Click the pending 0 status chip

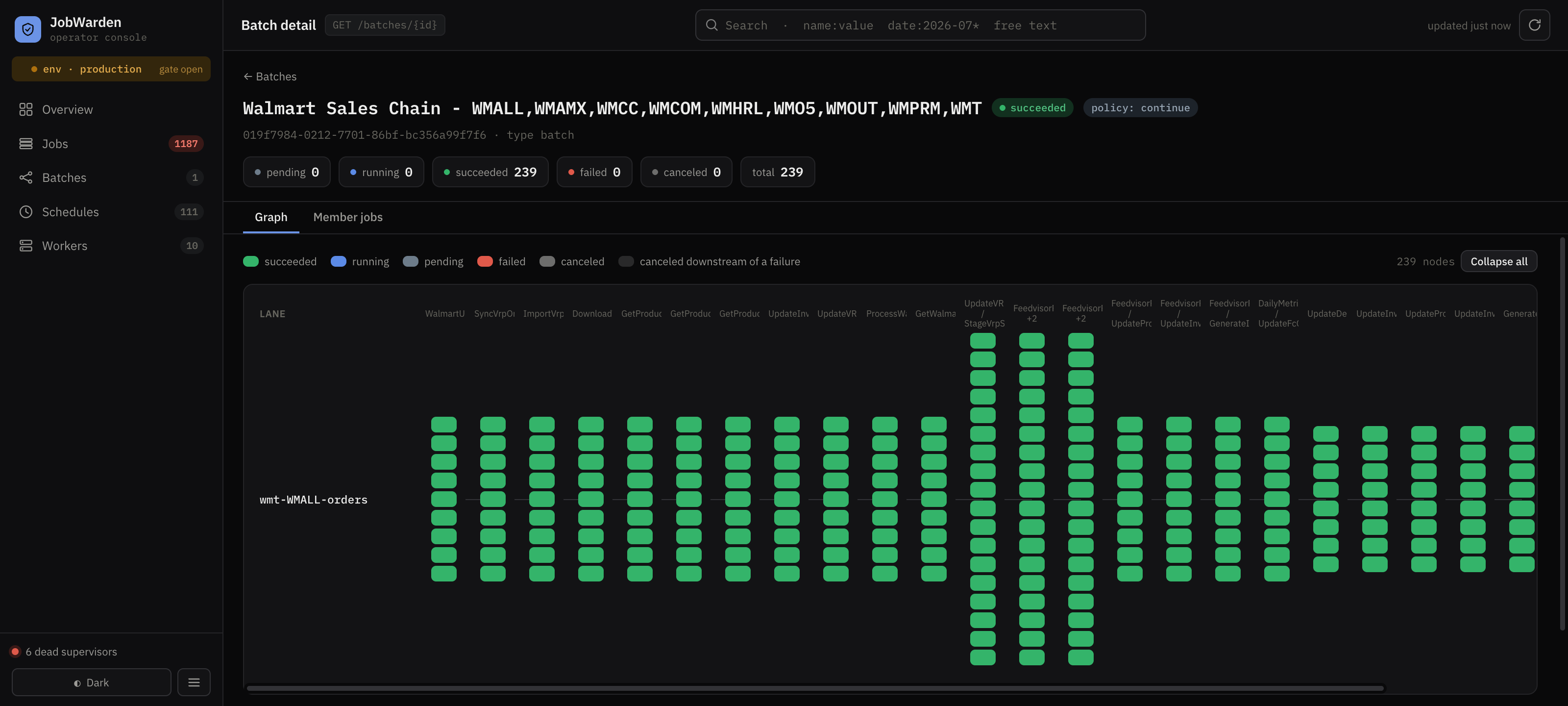(287, 172)
